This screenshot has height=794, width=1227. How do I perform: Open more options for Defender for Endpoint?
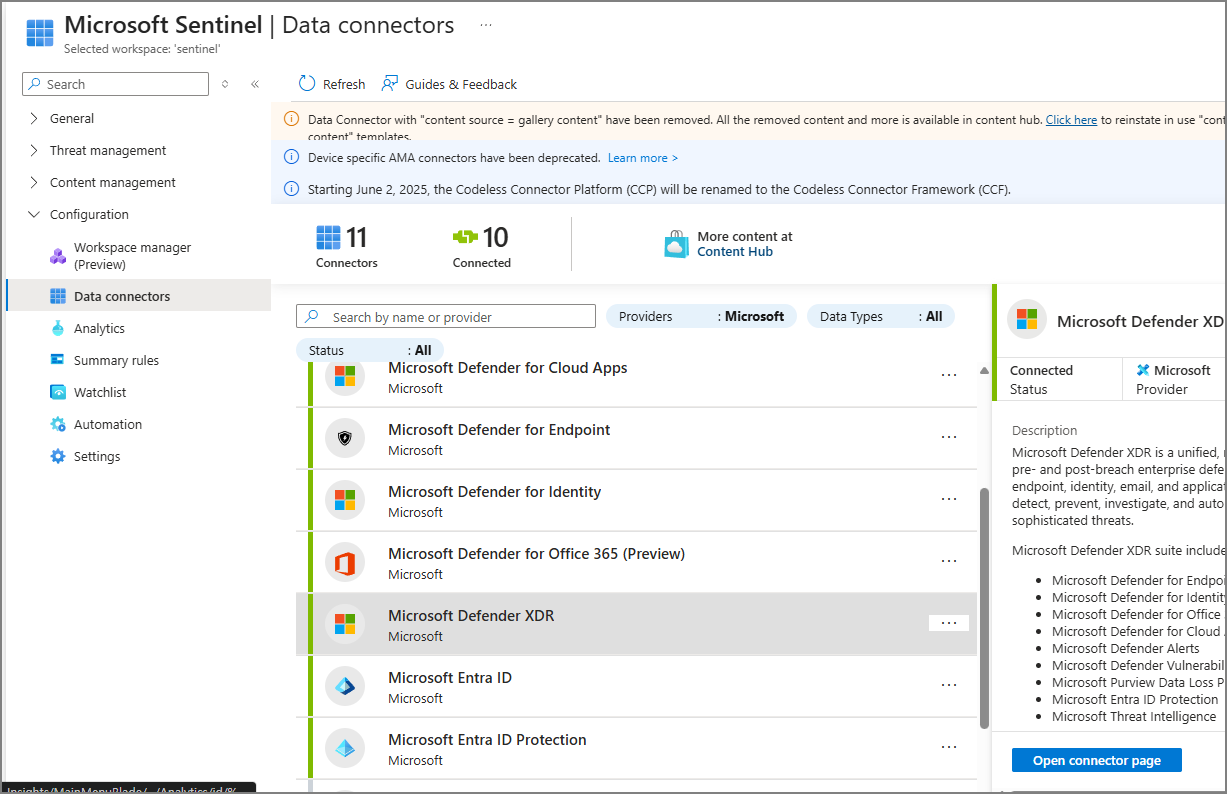coord(949,437)
